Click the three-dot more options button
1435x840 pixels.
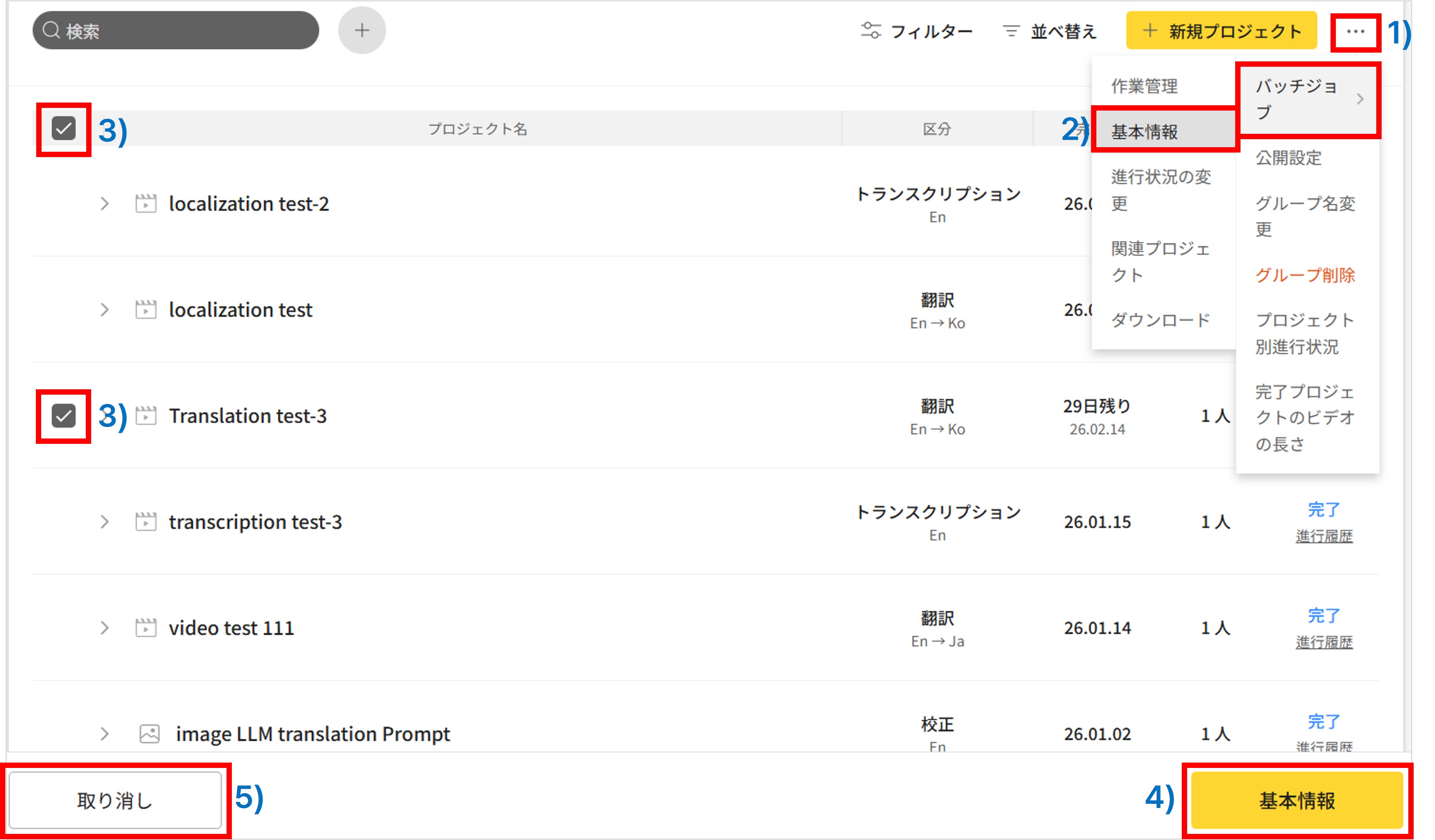(x=1355, y=31)
